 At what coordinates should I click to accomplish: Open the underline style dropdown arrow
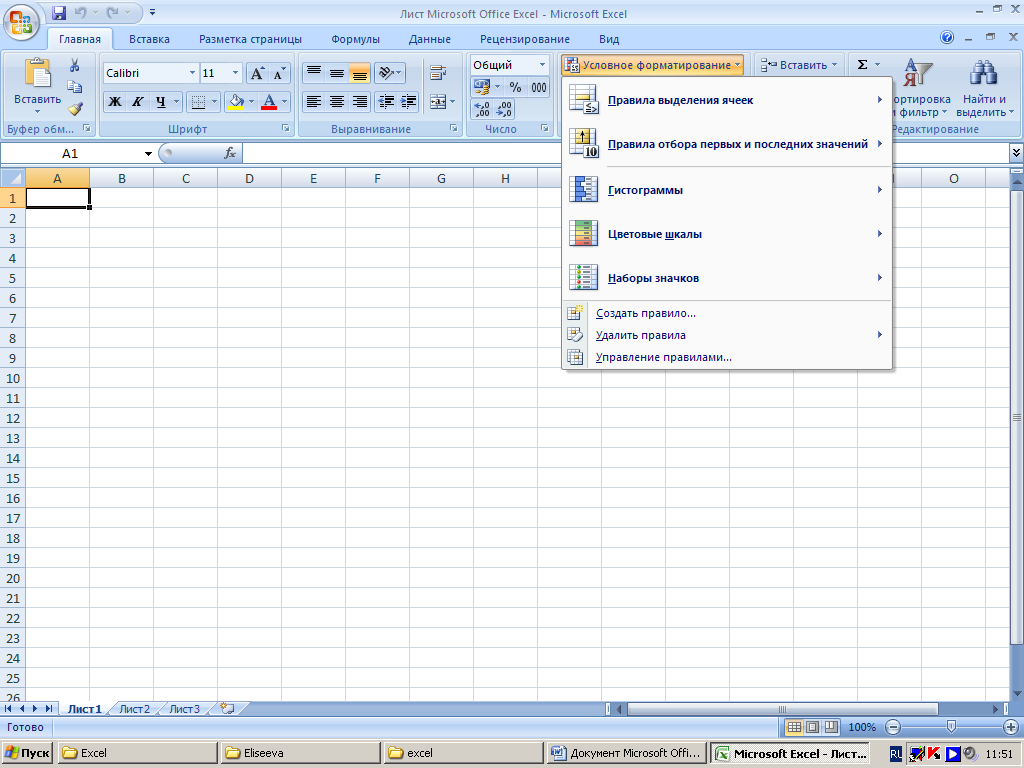(176, 101)
